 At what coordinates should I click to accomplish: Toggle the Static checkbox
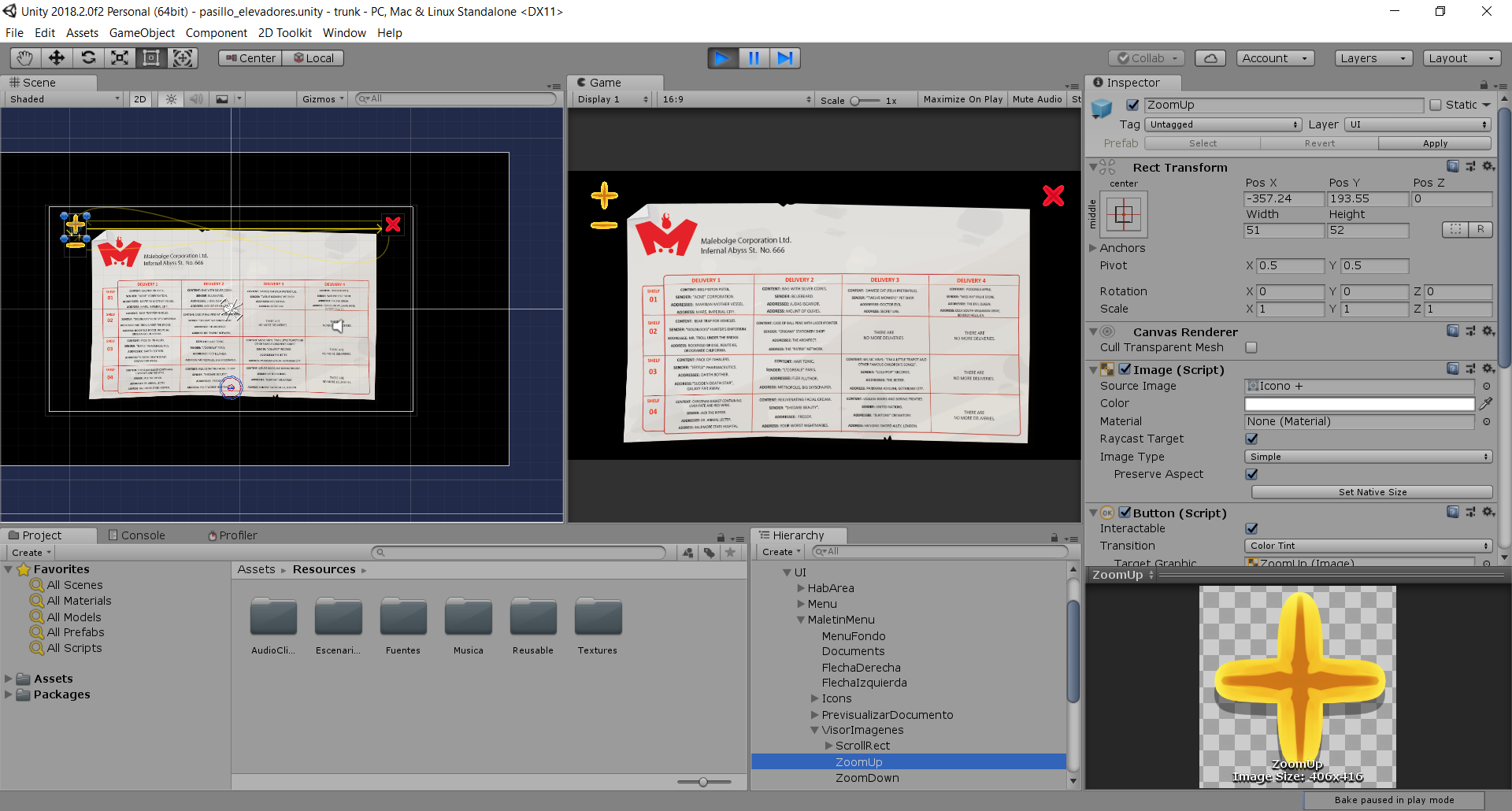point(1435,105)
